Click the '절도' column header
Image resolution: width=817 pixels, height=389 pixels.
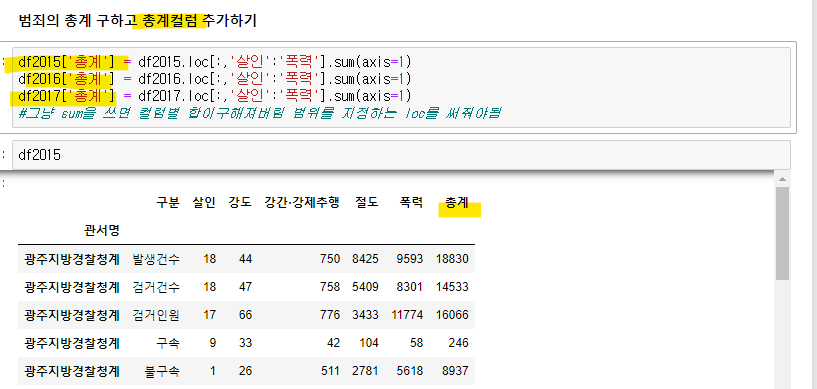367,203
